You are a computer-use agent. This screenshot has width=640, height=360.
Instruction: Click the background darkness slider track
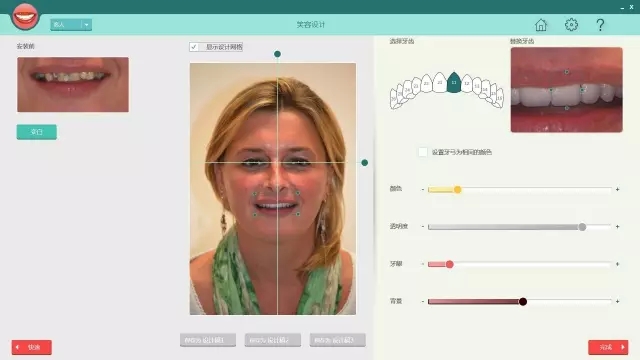pos(519,302)
